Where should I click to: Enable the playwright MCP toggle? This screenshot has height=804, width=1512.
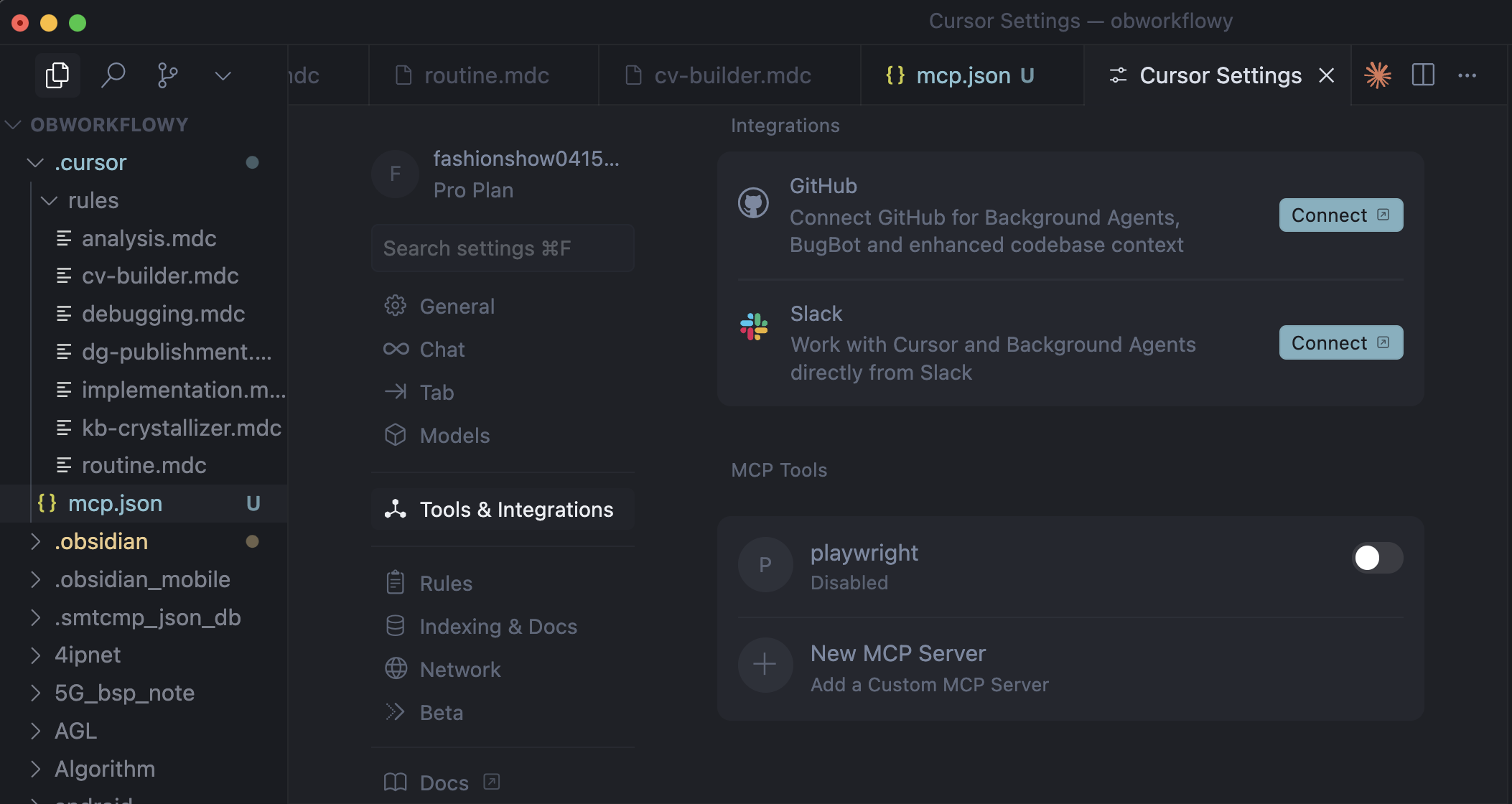1377,558
